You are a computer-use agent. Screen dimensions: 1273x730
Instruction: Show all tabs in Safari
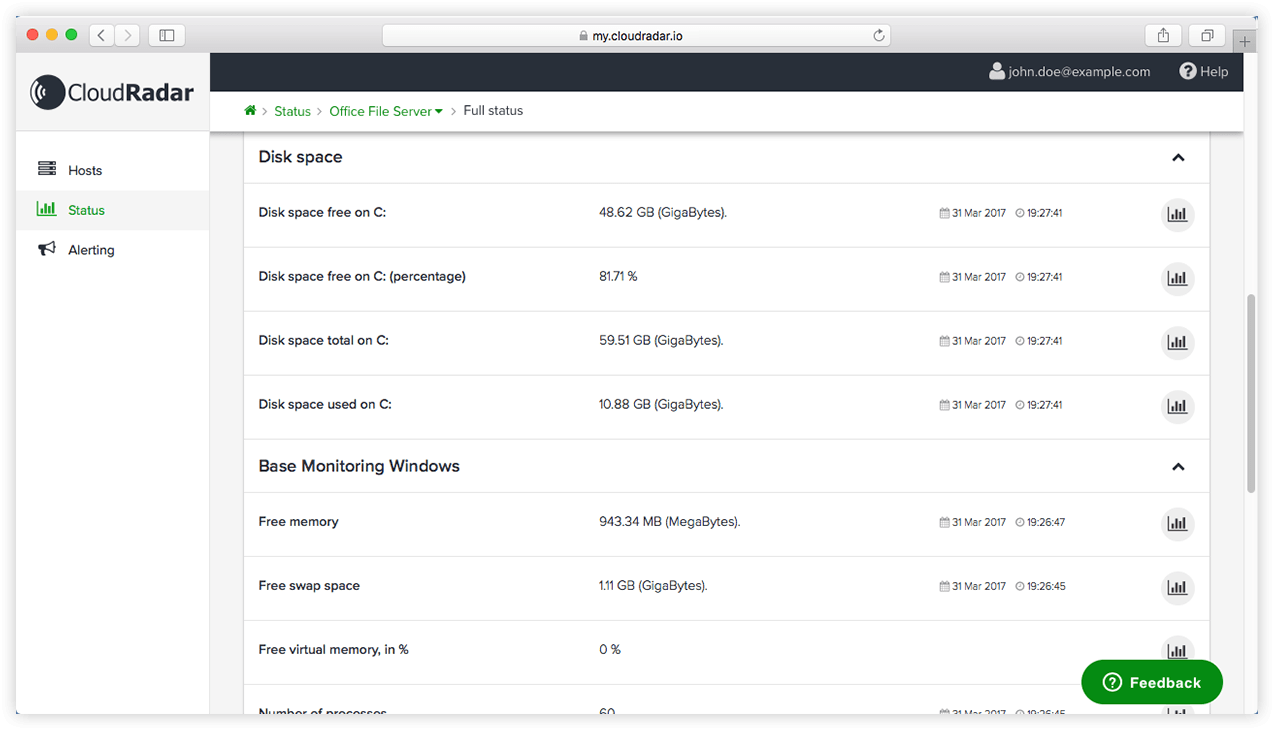click(1207, 35)
